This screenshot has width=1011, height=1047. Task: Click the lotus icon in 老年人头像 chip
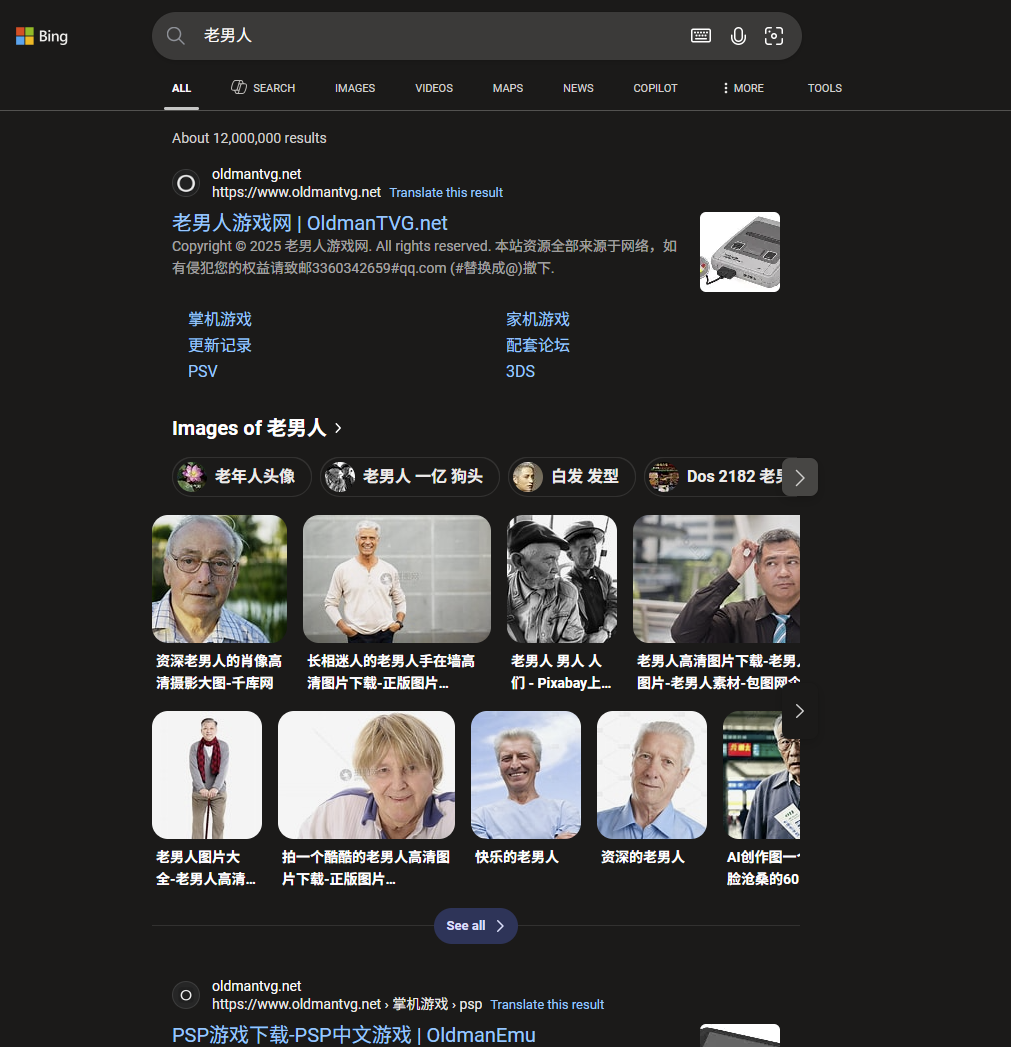click(192, 476)
